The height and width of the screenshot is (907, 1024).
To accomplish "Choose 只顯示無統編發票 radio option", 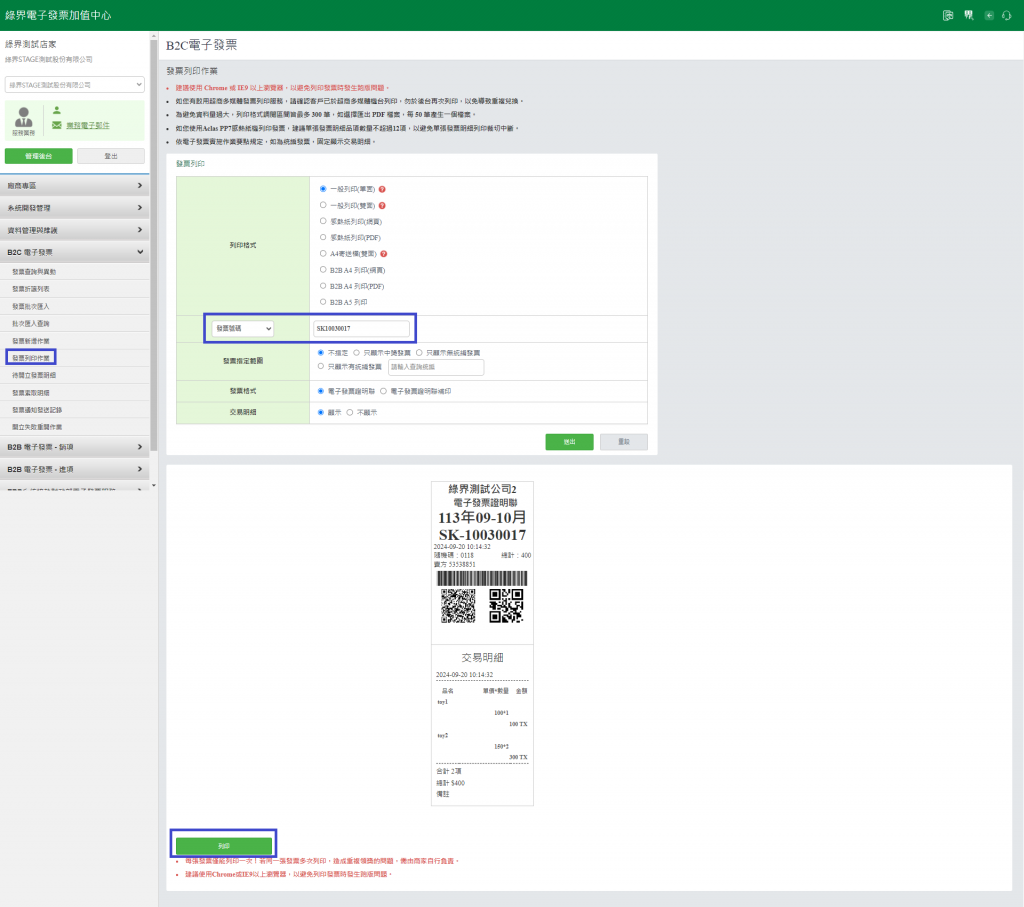I will 419,353.
